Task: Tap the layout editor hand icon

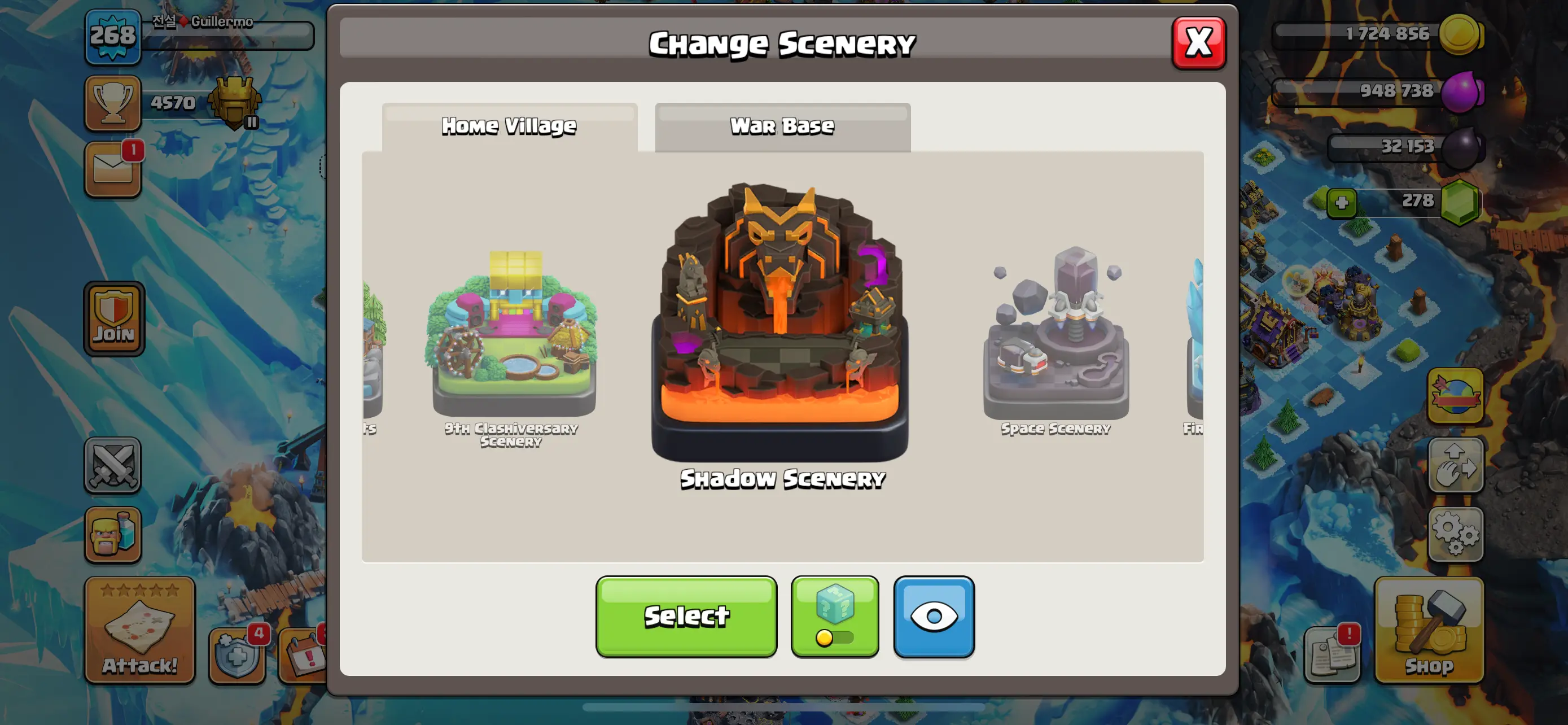Action: click(x=1455, y=466)
